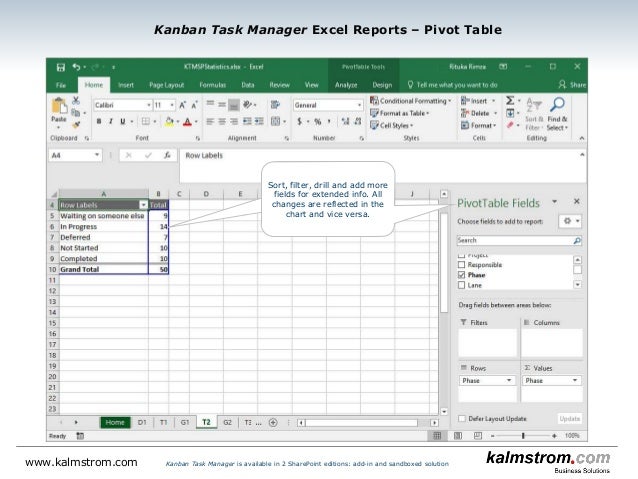Open the Name Box A4 dropdown
The height and width of the screenshot is (479, 638).
(97, 155)
